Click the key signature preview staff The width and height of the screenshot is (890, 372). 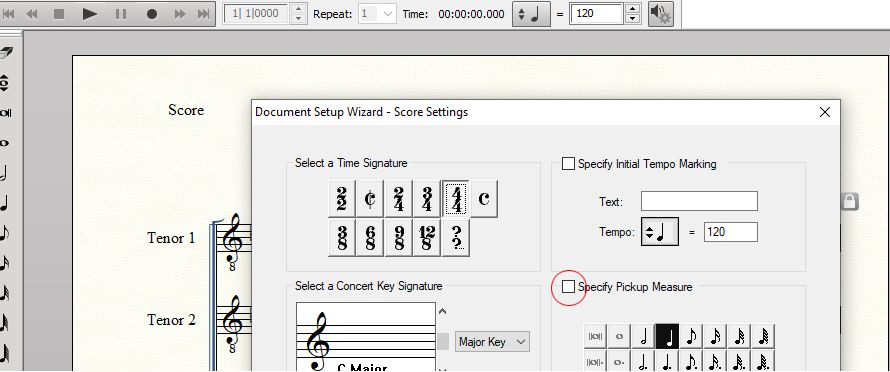click(x=366, y=337)
